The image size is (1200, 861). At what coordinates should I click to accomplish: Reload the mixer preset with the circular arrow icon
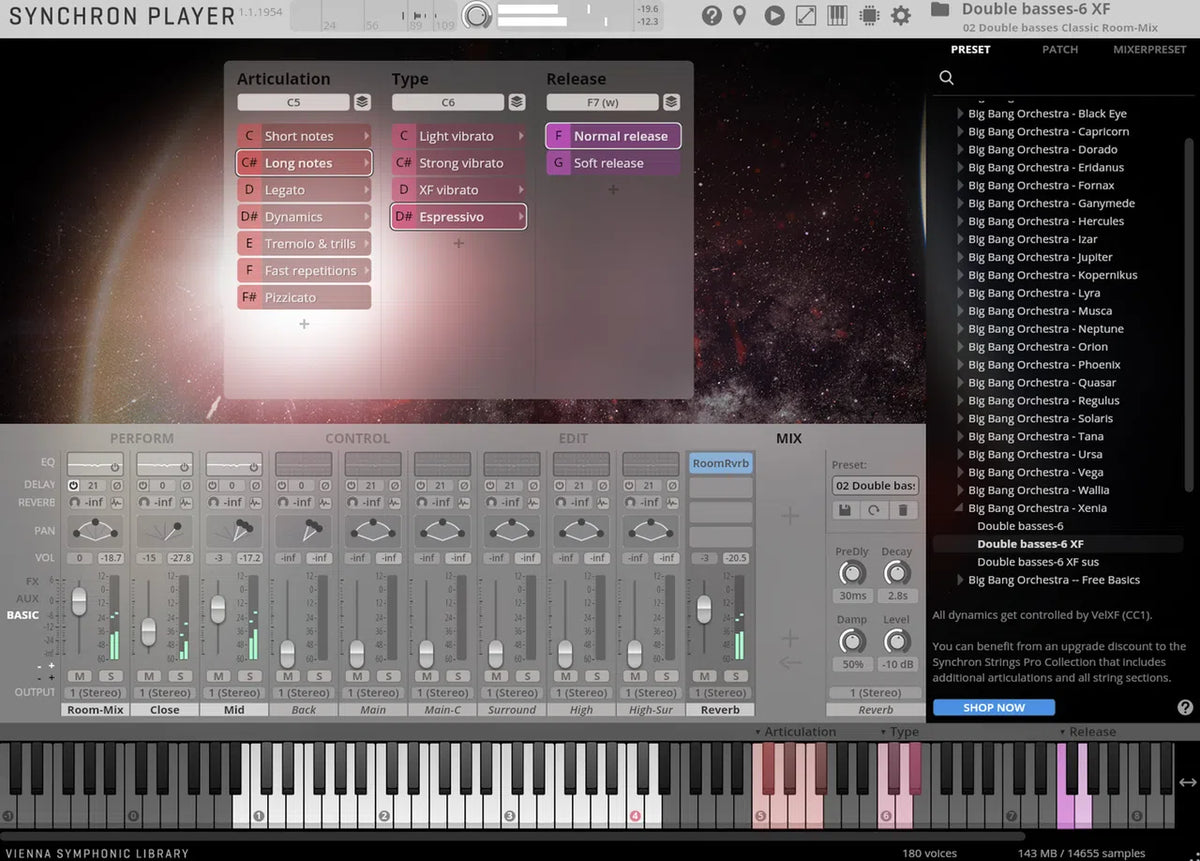coord(874,510)
